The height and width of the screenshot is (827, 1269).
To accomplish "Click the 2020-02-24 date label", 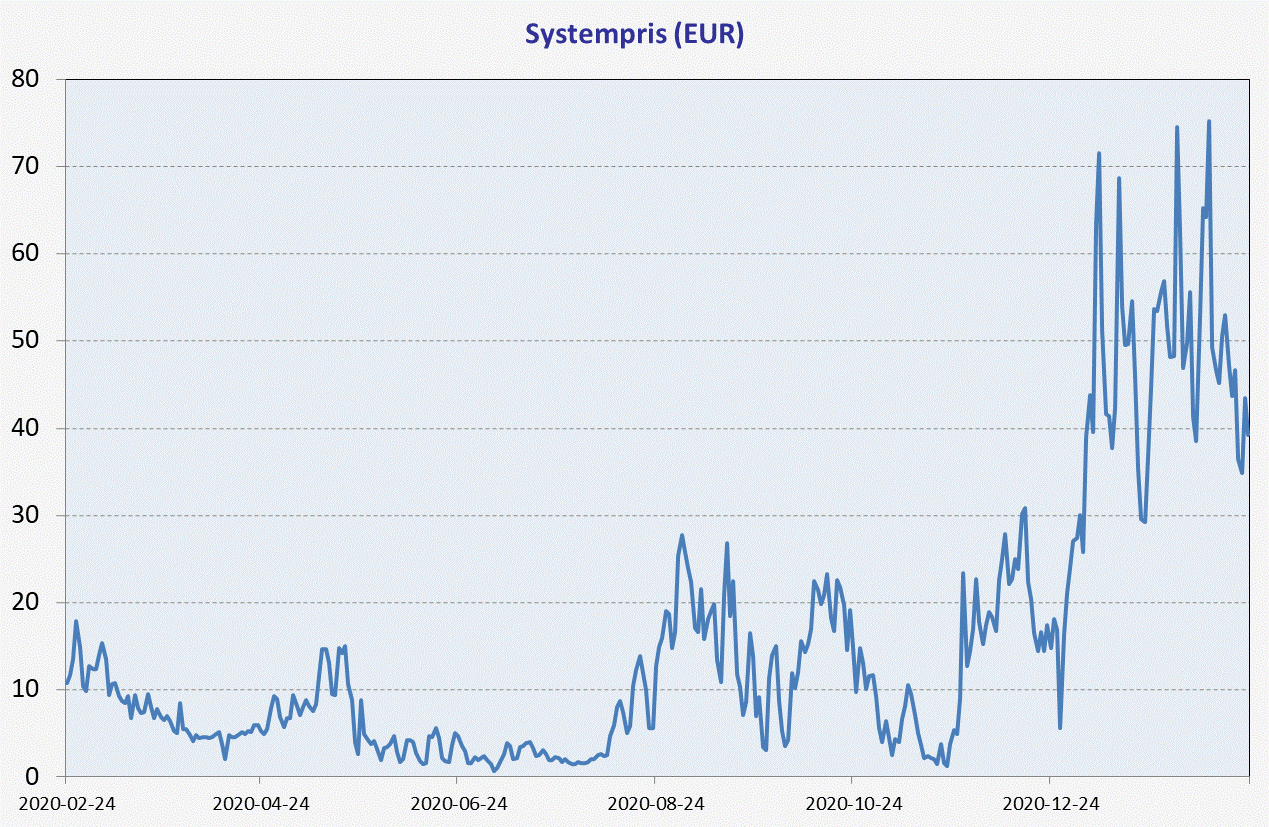I will point(65,802).
